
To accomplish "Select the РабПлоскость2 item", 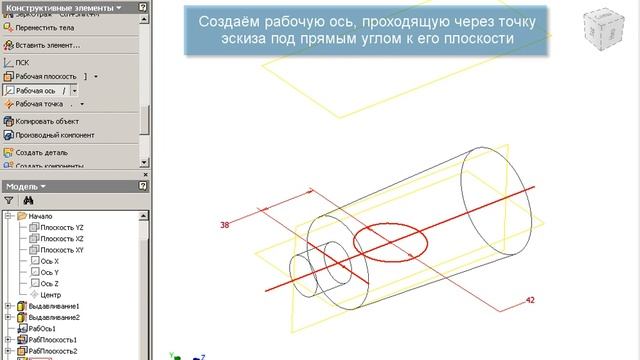I will tap(47, 351).
